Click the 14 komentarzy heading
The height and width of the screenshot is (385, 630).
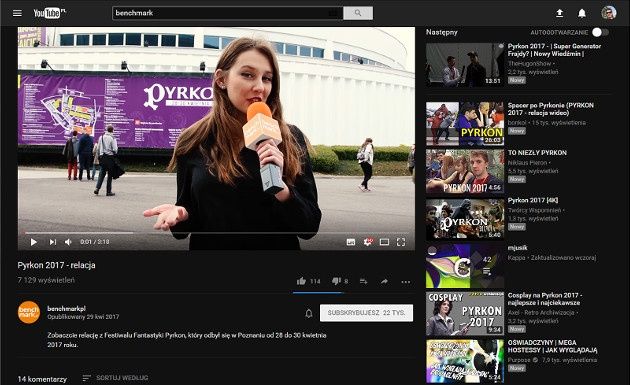click(42, 379)
